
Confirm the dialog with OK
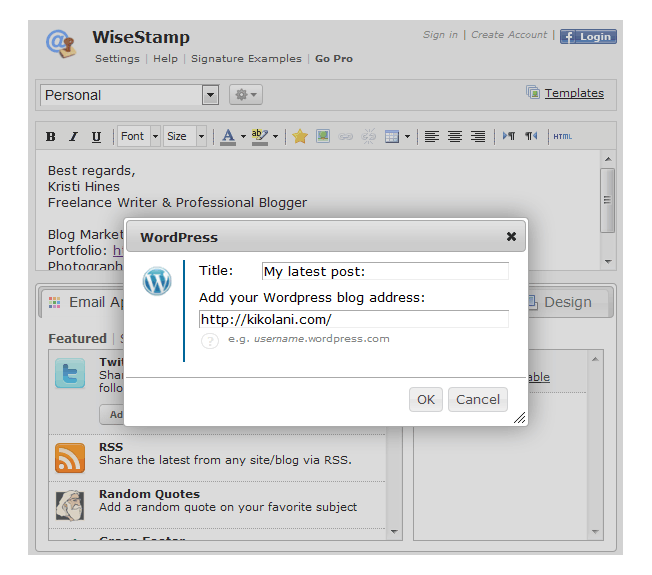click(426, 400)
